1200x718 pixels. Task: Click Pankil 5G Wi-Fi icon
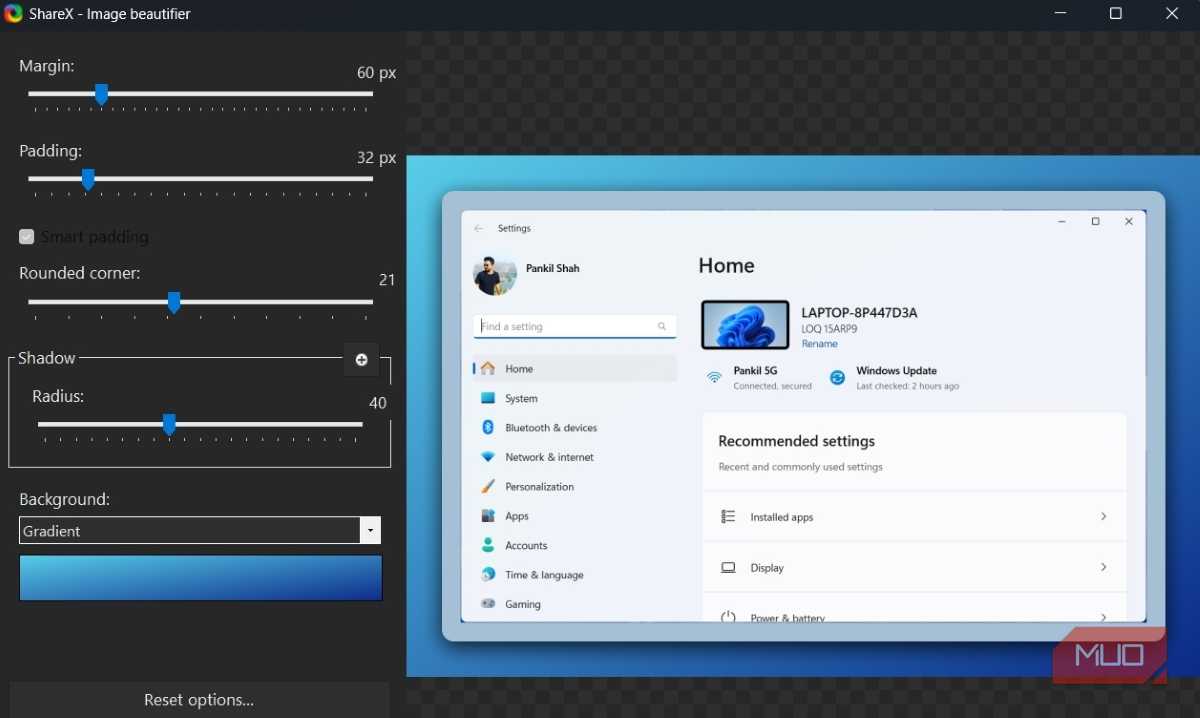(714, 377)
